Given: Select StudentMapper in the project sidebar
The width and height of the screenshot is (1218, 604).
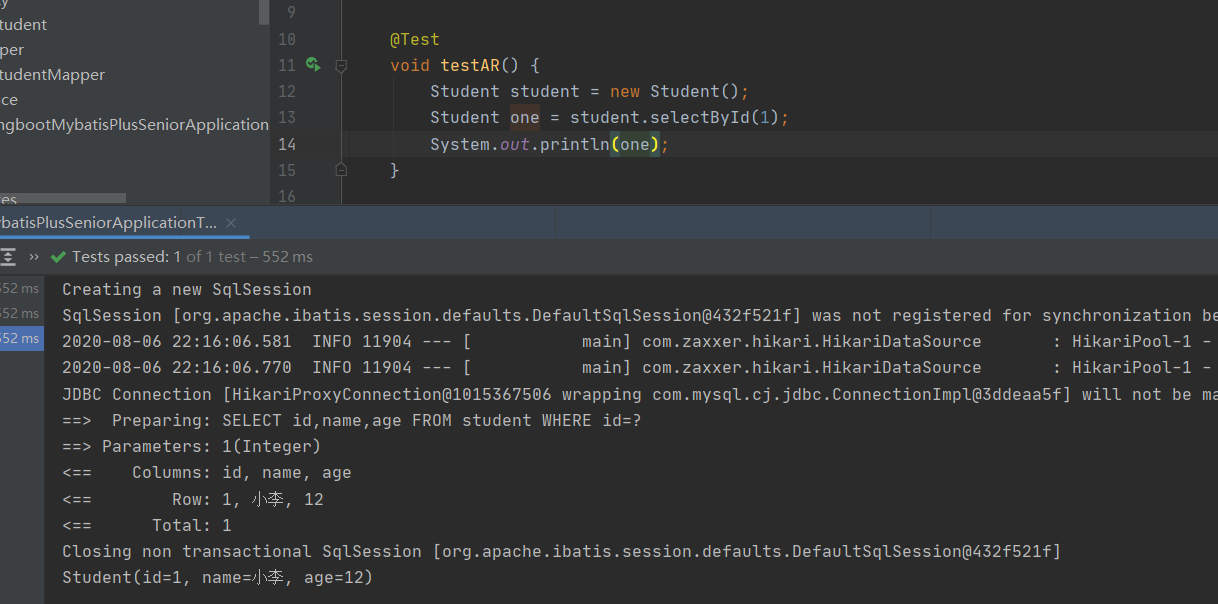Looking at the screenshot, I should [x=52, y=74].
